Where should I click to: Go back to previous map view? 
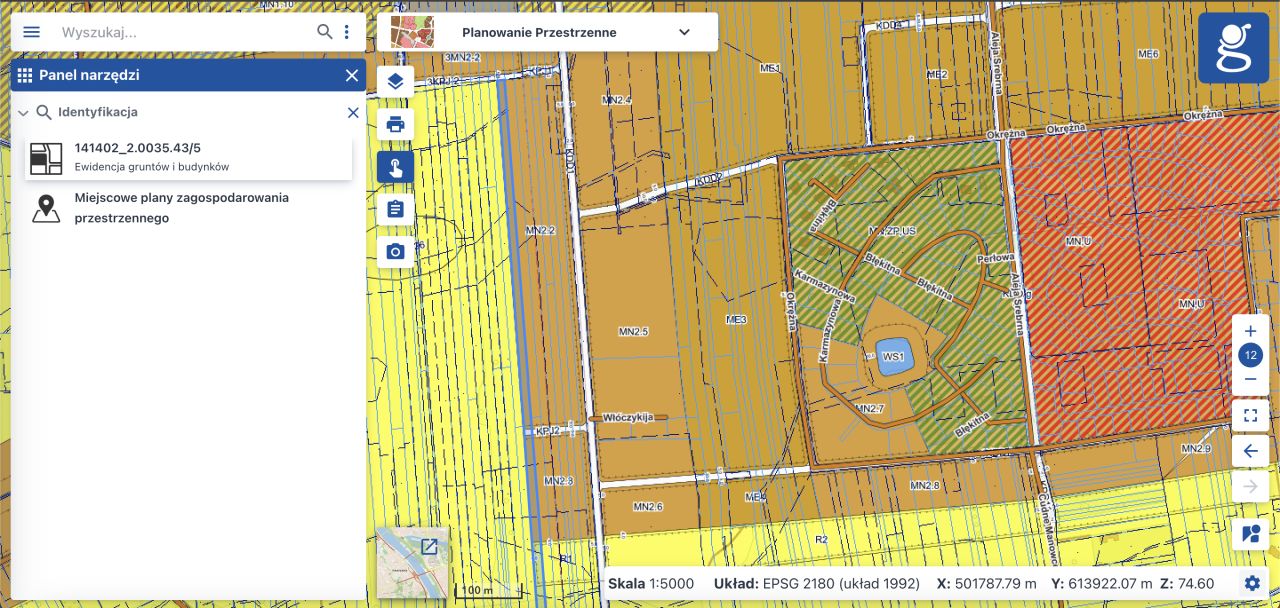click(1250, 451)
